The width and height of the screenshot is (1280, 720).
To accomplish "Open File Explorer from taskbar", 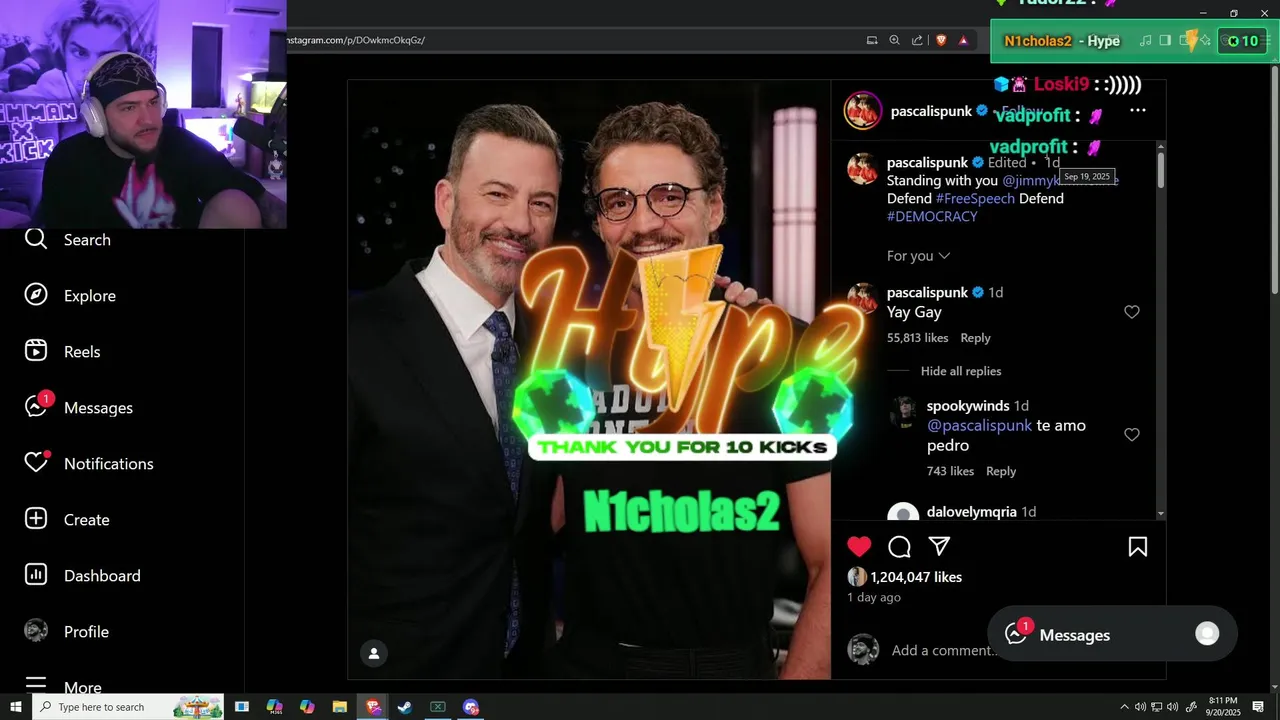I will point(340,707).
